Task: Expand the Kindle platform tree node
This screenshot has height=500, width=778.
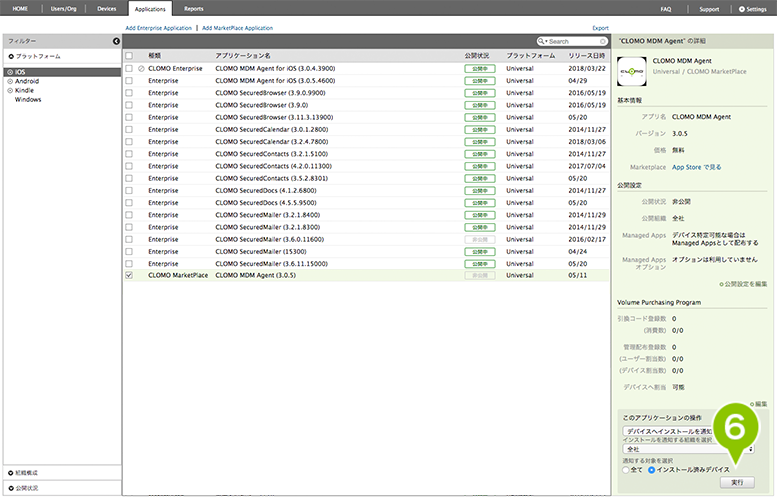Action: coord(10,90)
